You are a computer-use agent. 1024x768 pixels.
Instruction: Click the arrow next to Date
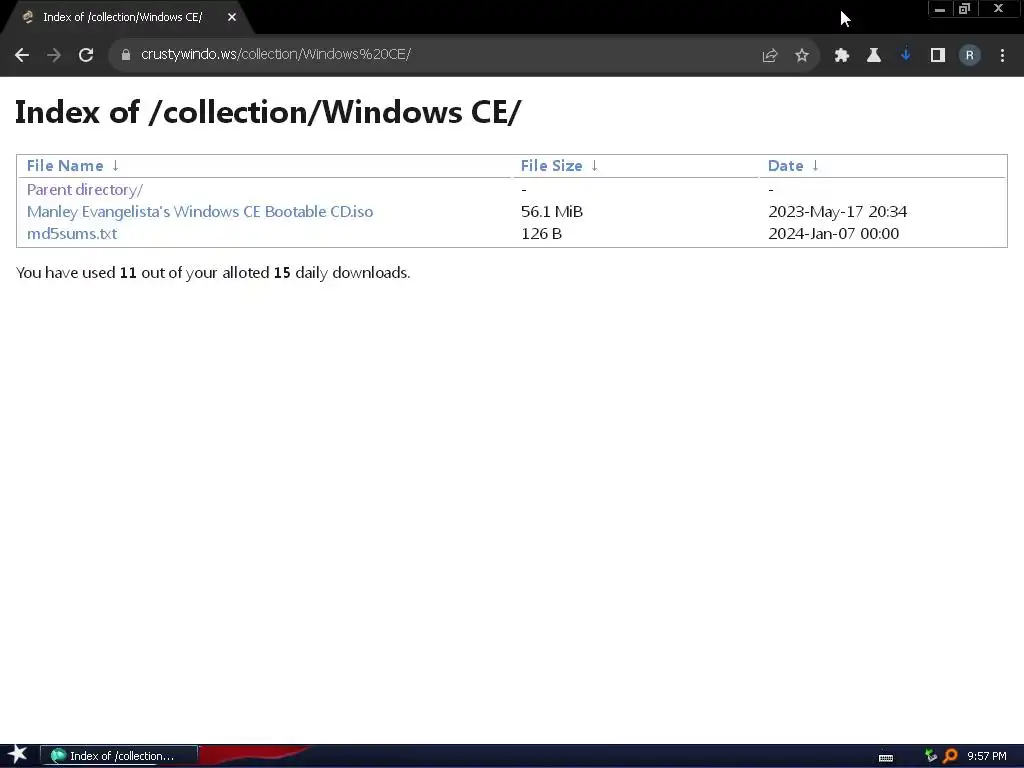815,166
